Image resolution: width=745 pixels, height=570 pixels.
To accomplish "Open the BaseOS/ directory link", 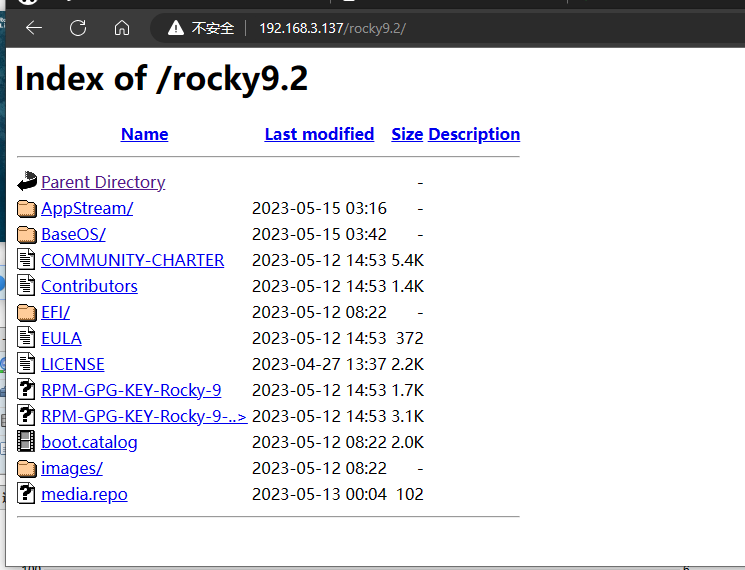I will coord(73,234).
